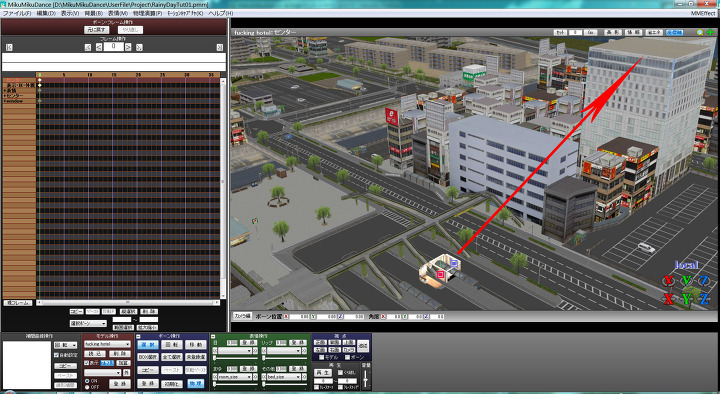Screen dimensions: 720x394
Task: Go to previous keyframe arrow left of < button
Action: [x=88, y=47]
